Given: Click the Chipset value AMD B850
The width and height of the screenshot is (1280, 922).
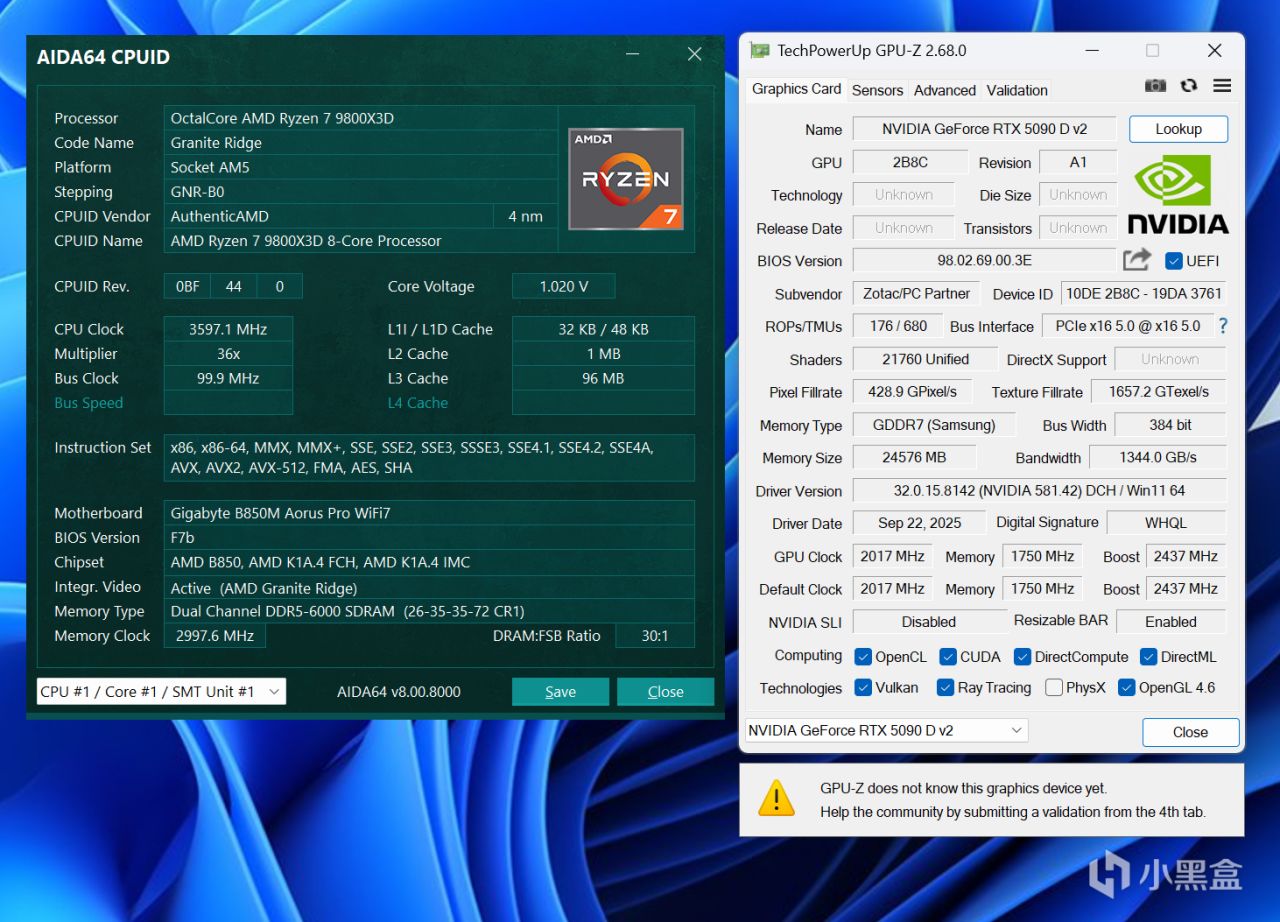Looking at the screenshot, I should 429,562.
